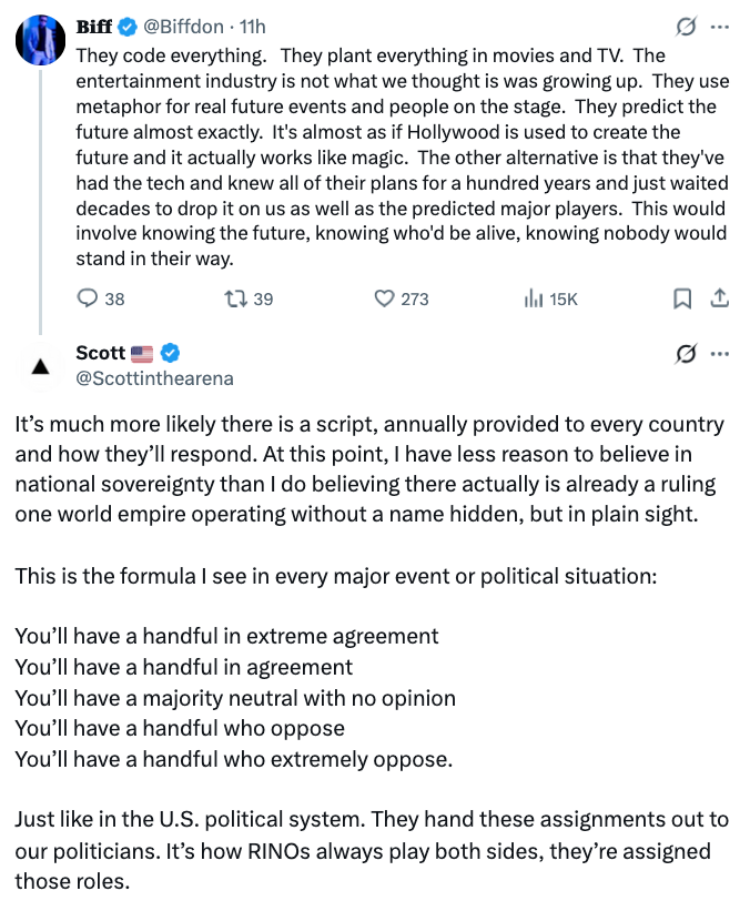The width and height of the screenshot is (750, 911).
Task: Click the Grok icon on Biff's post
Action: click(686, 27)
